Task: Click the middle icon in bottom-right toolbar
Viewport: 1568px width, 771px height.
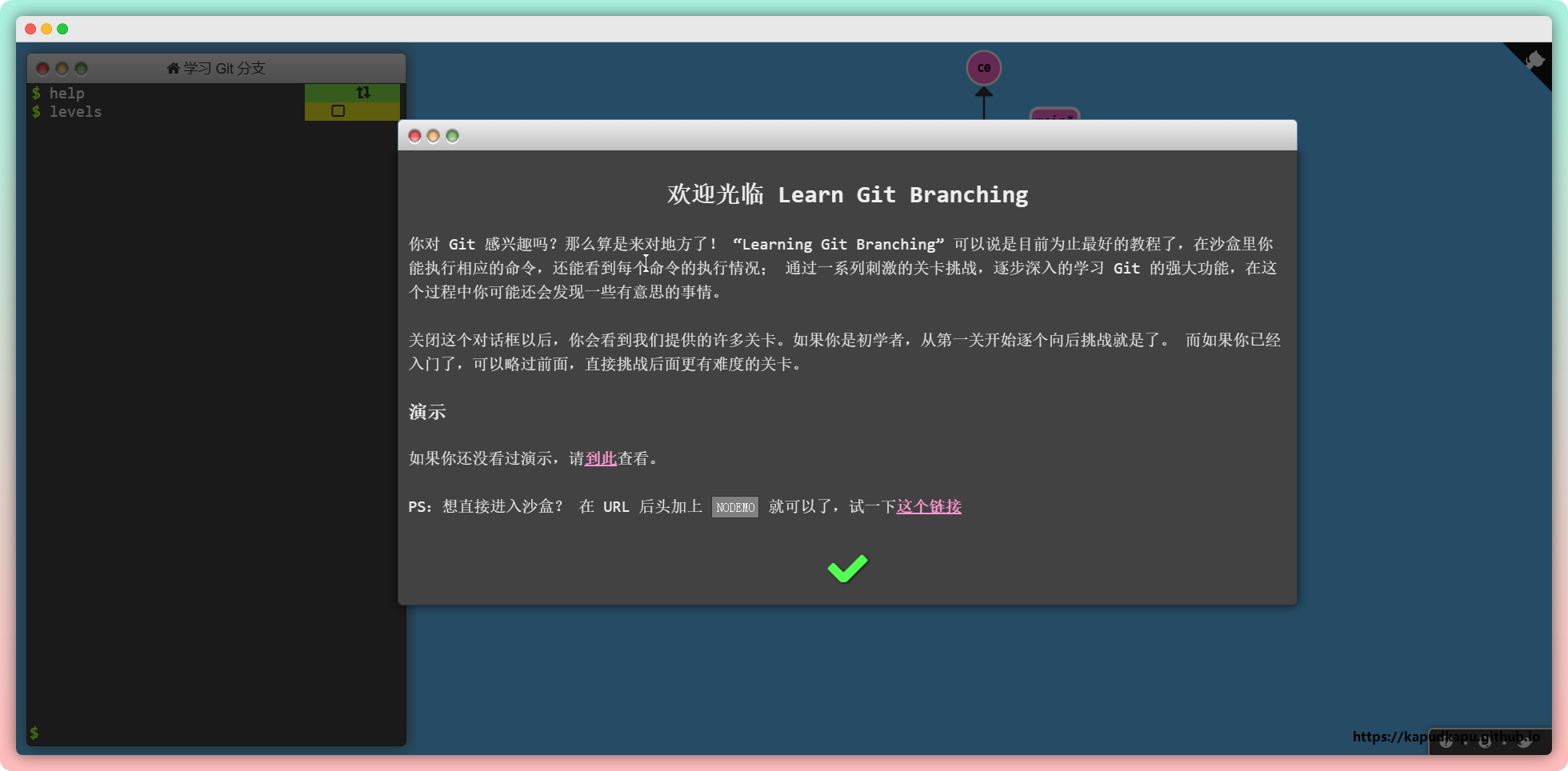Action: (x=1485, y=741)
